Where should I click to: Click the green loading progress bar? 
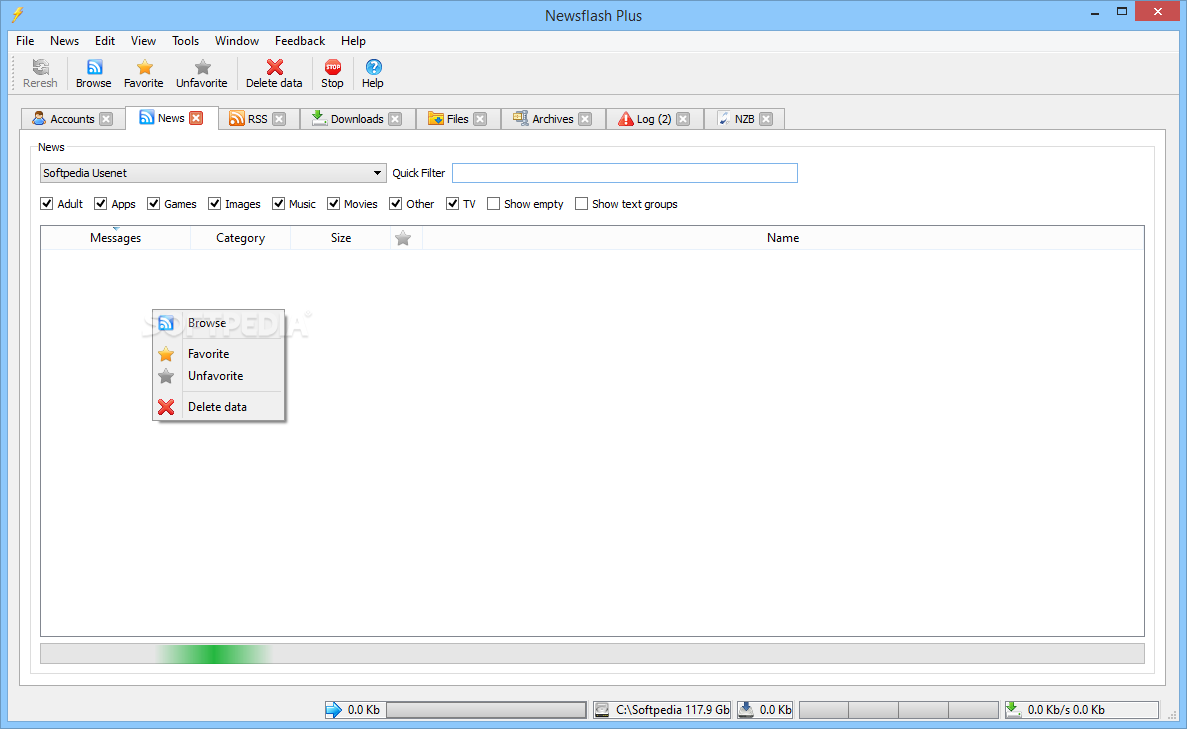coord(592,654)
